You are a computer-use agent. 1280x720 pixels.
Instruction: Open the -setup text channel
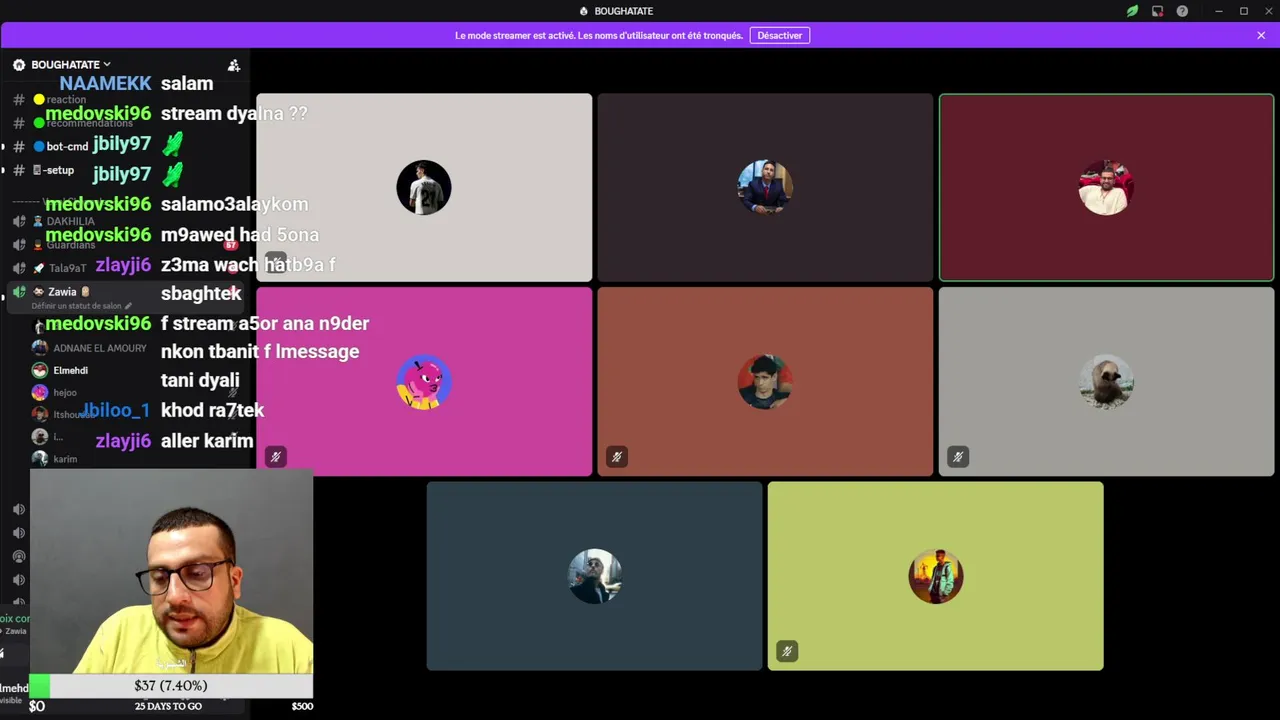tap(59, 170)
